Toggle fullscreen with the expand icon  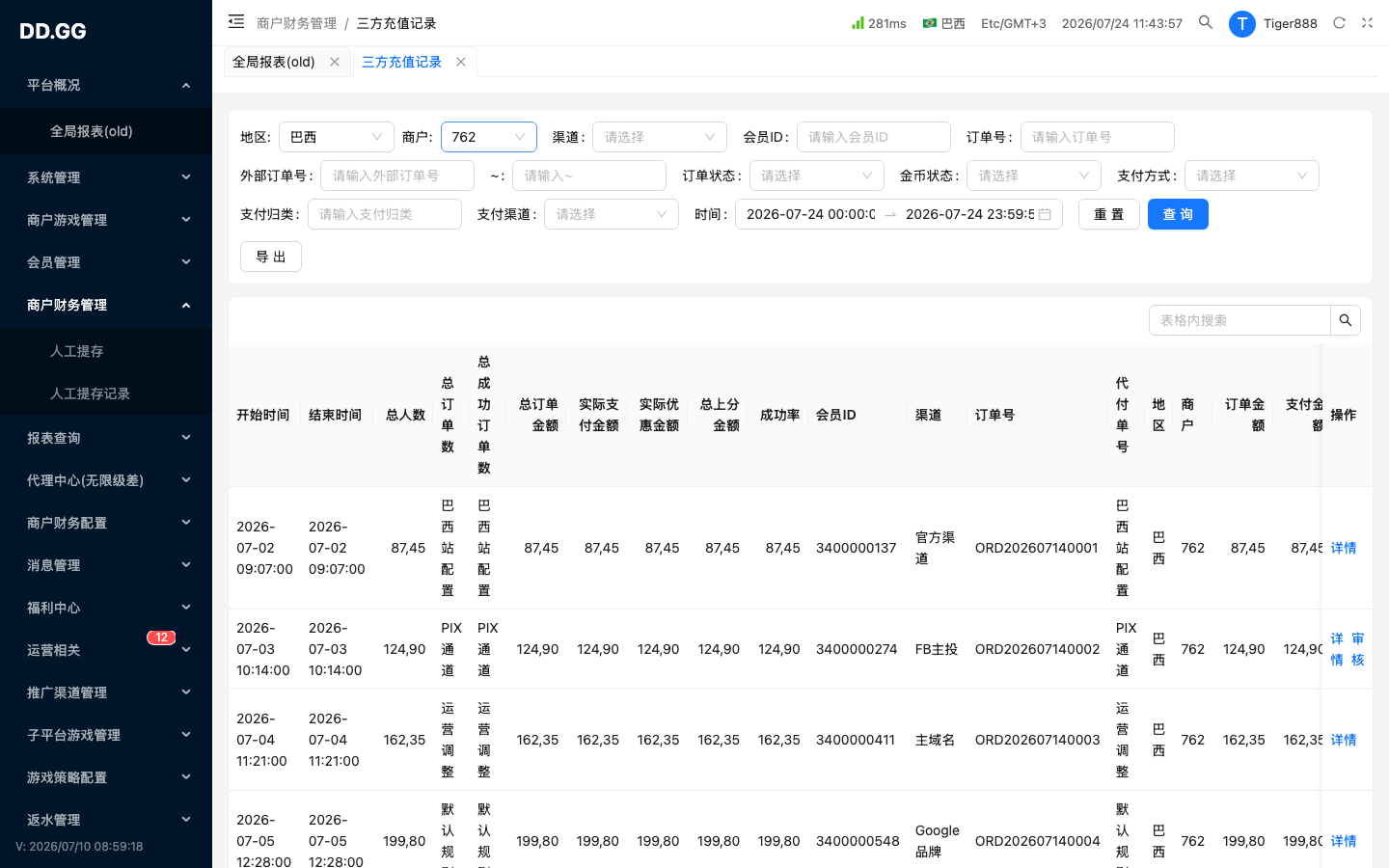pos(1367,22)
